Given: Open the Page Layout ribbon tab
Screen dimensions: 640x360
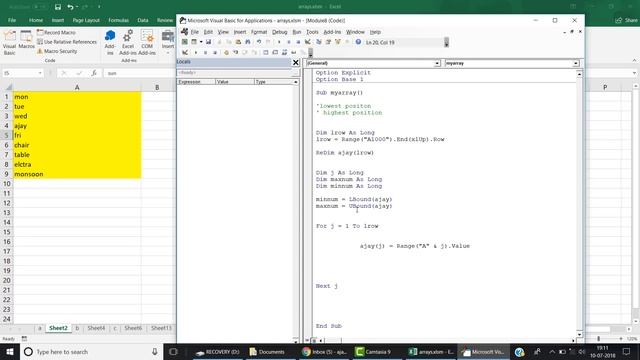Looking at the screenshot, I should 86,20.
